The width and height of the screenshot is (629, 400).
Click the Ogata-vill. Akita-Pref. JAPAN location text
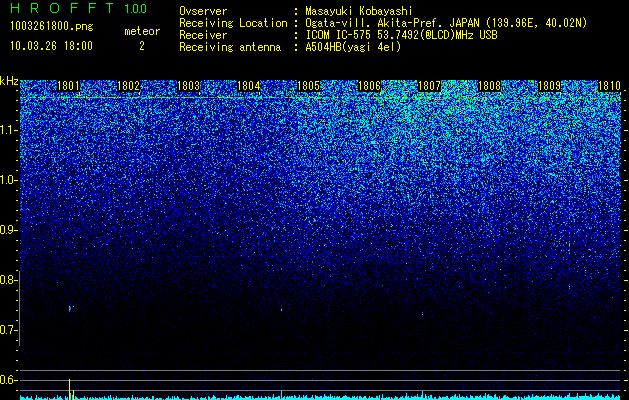point(446,23)
